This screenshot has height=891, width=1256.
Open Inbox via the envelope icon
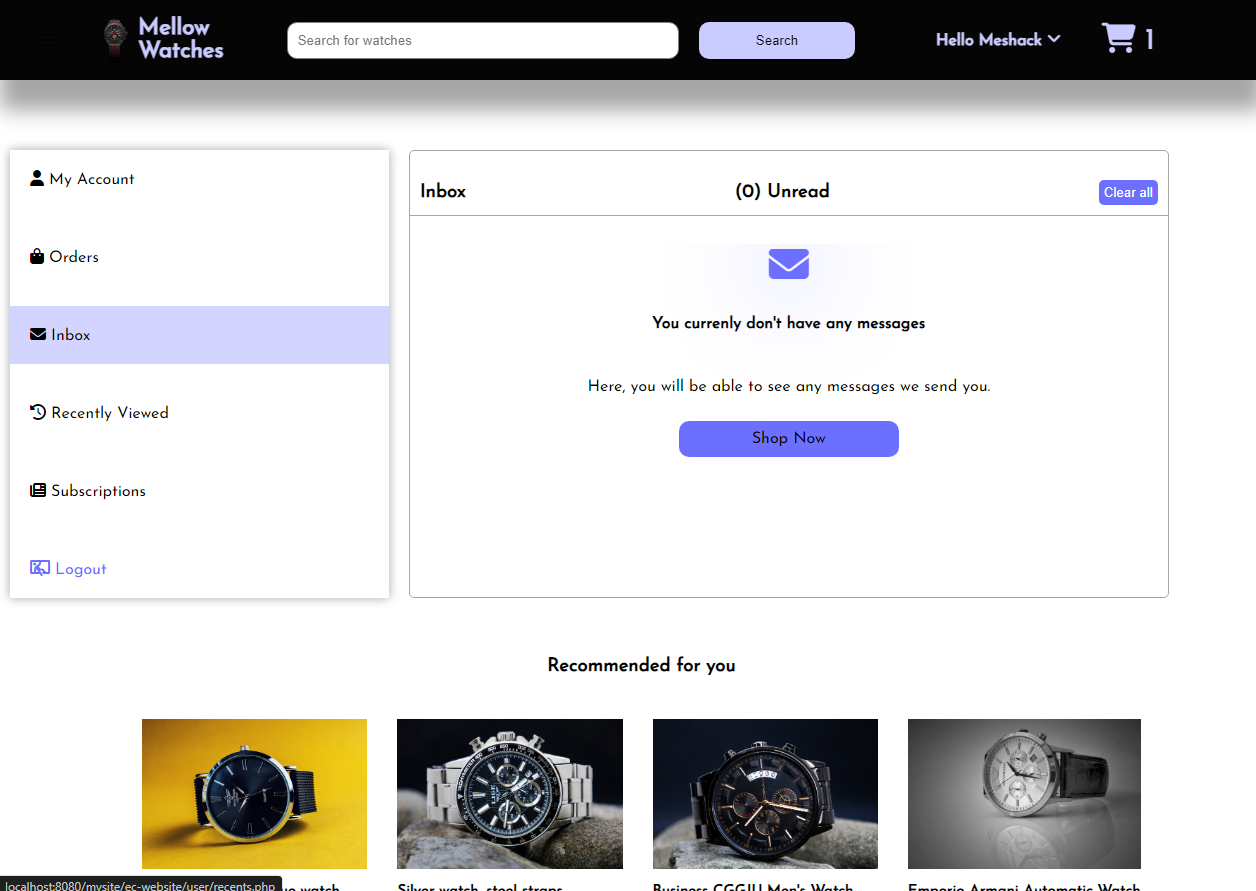tap(37, 333)
